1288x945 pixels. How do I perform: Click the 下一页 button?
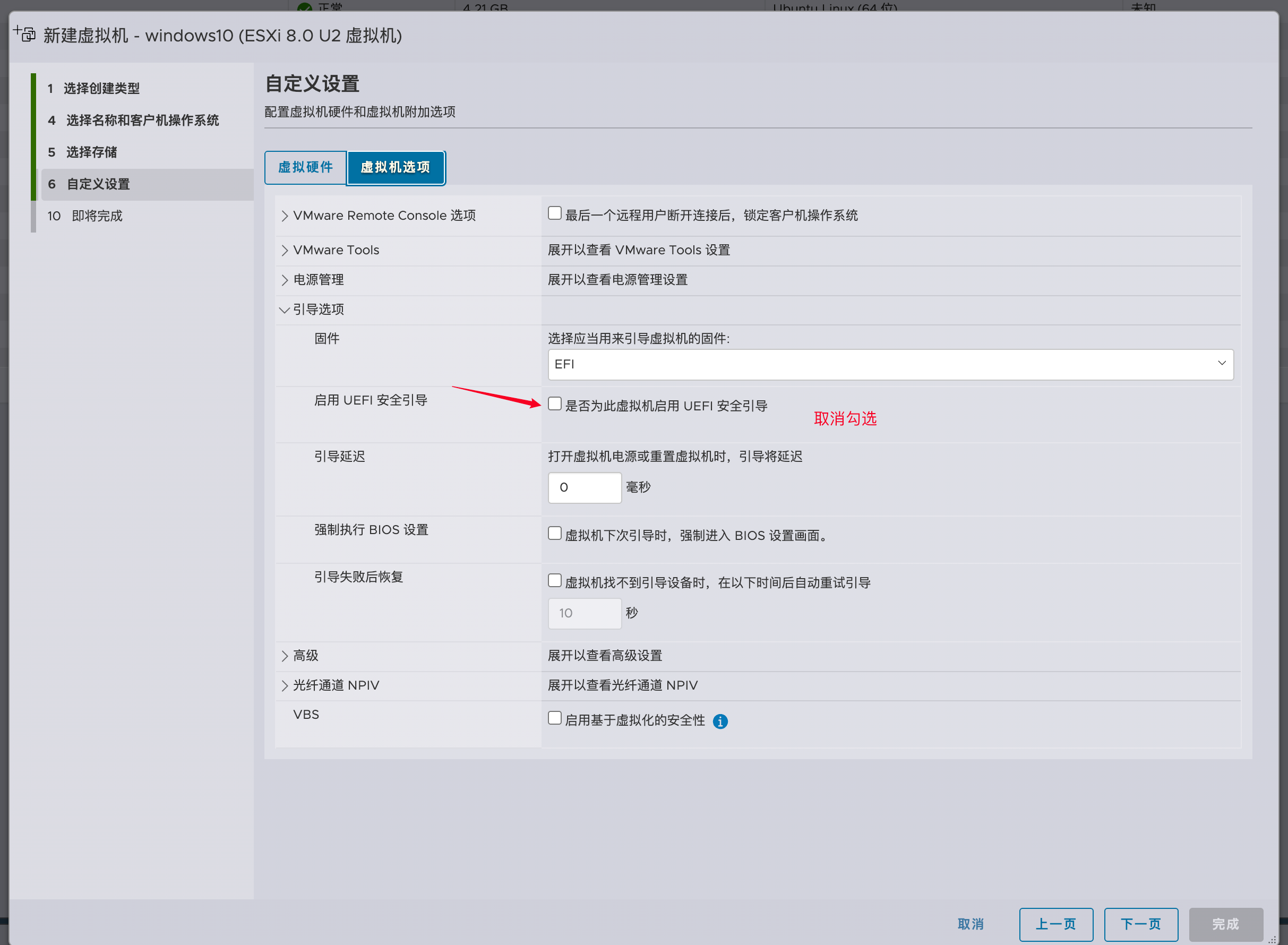[1140, 924]
